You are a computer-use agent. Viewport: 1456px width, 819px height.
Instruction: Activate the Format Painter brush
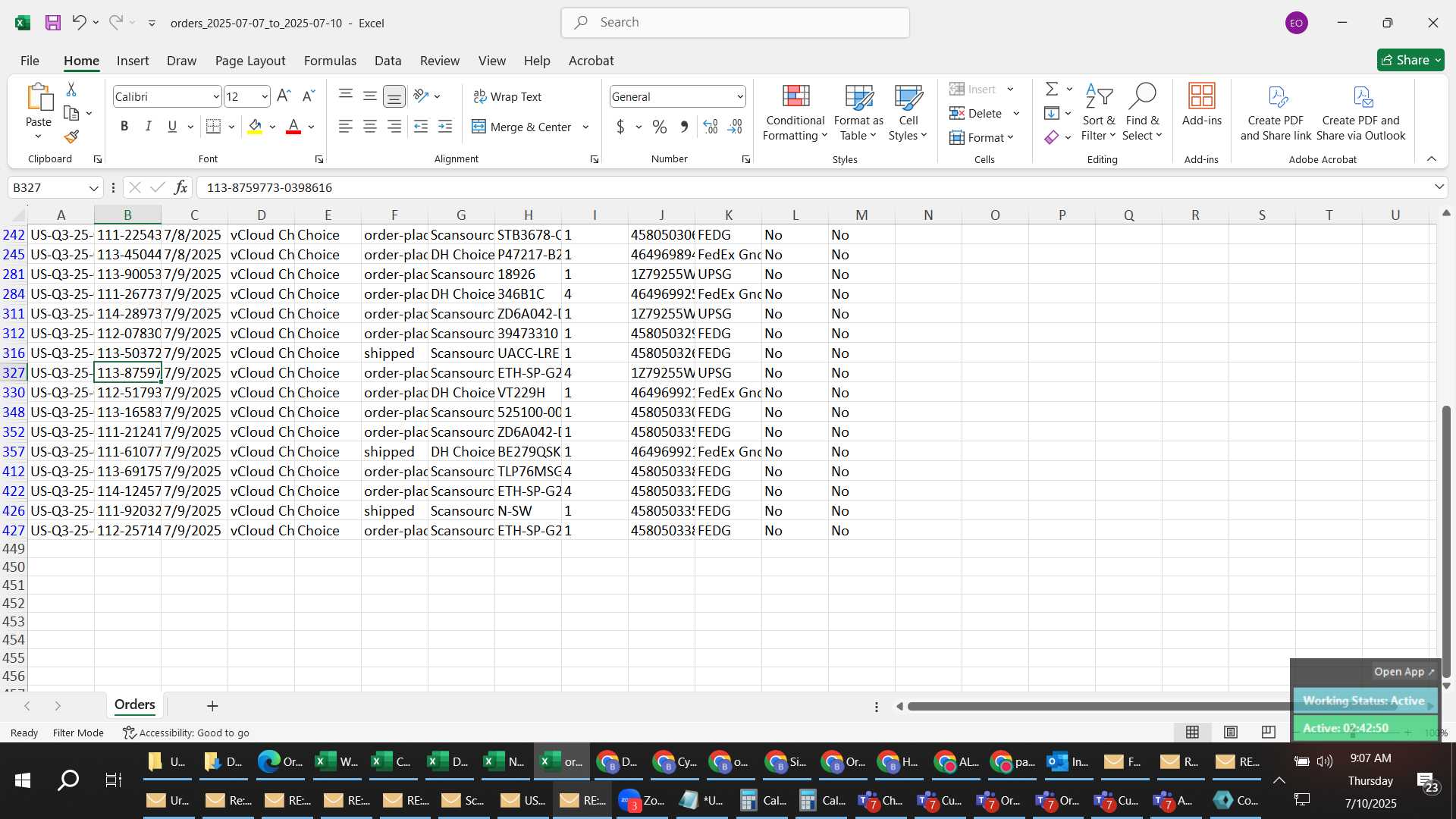pos(71,136)
